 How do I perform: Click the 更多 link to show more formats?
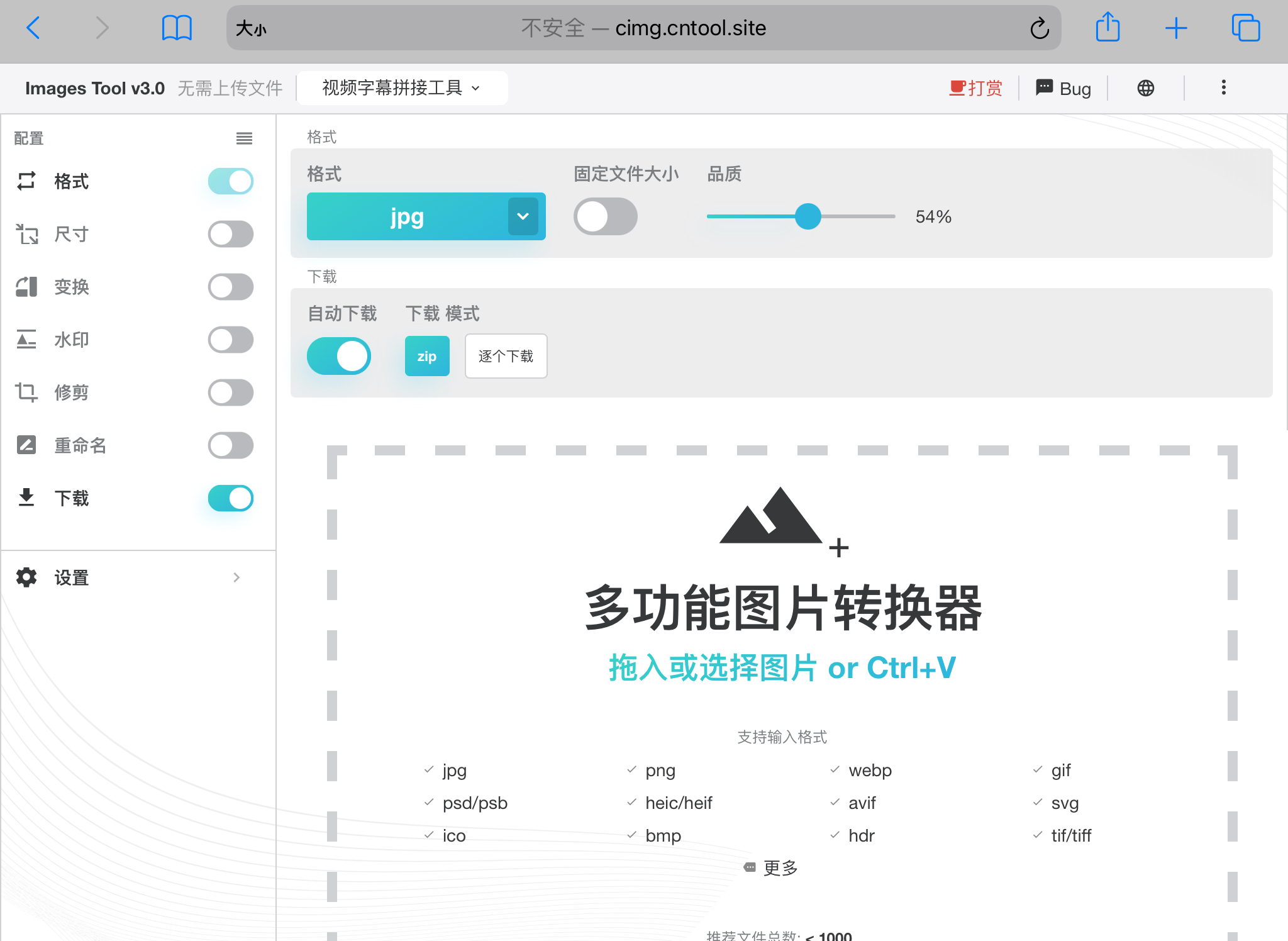(779, 867)
